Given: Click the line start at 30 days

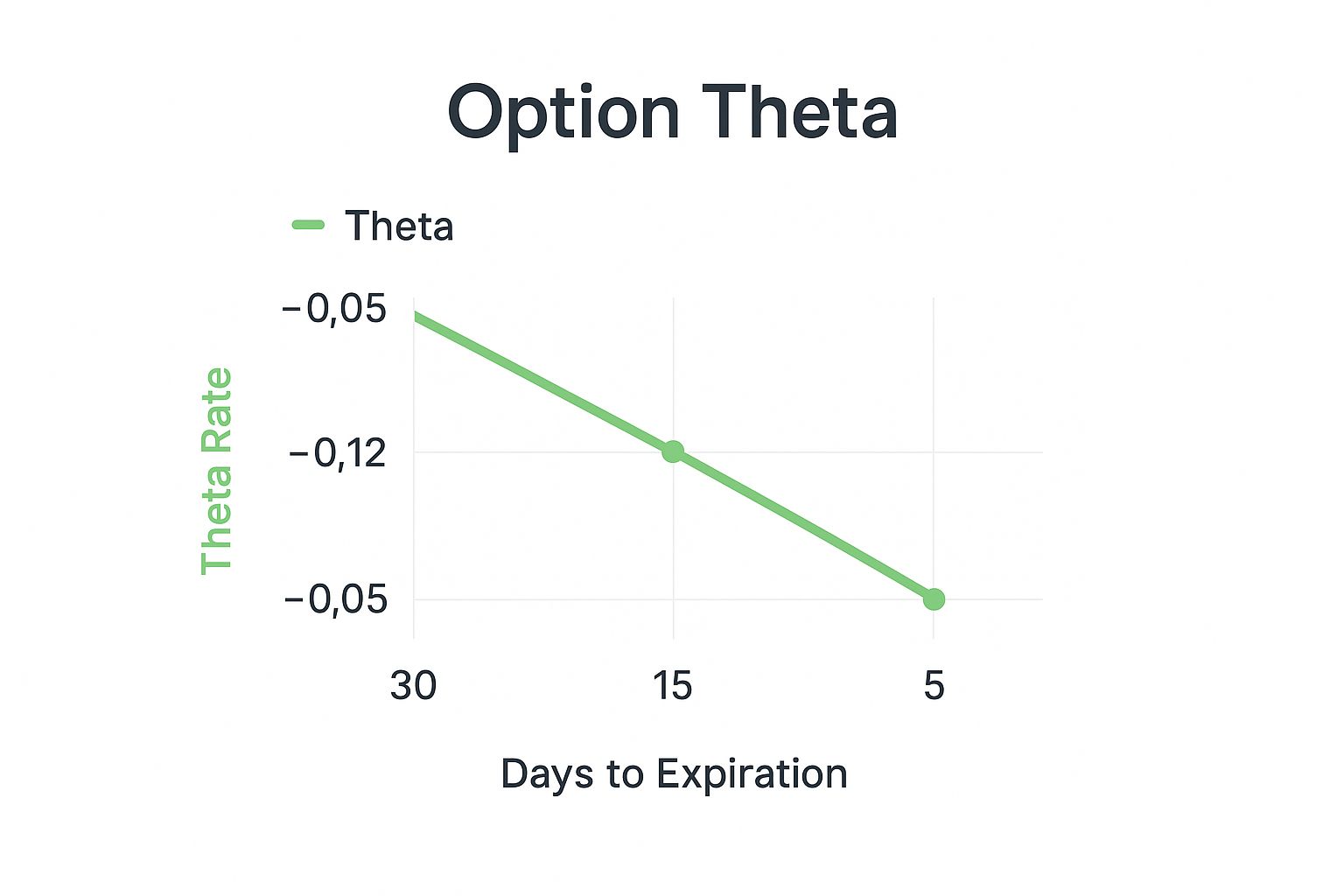Looking at the screenshot, I should [x=416, y=315].
